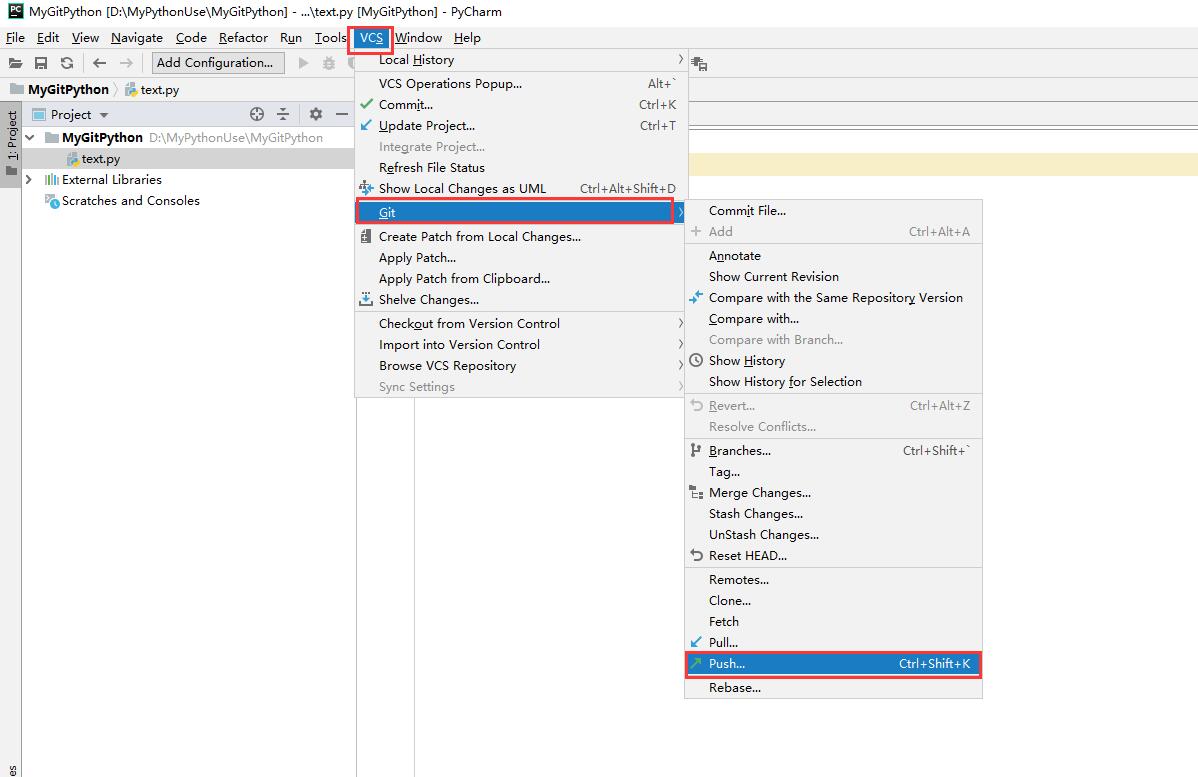
Task: Select Show History for Selection
Action: pos(833,381)
